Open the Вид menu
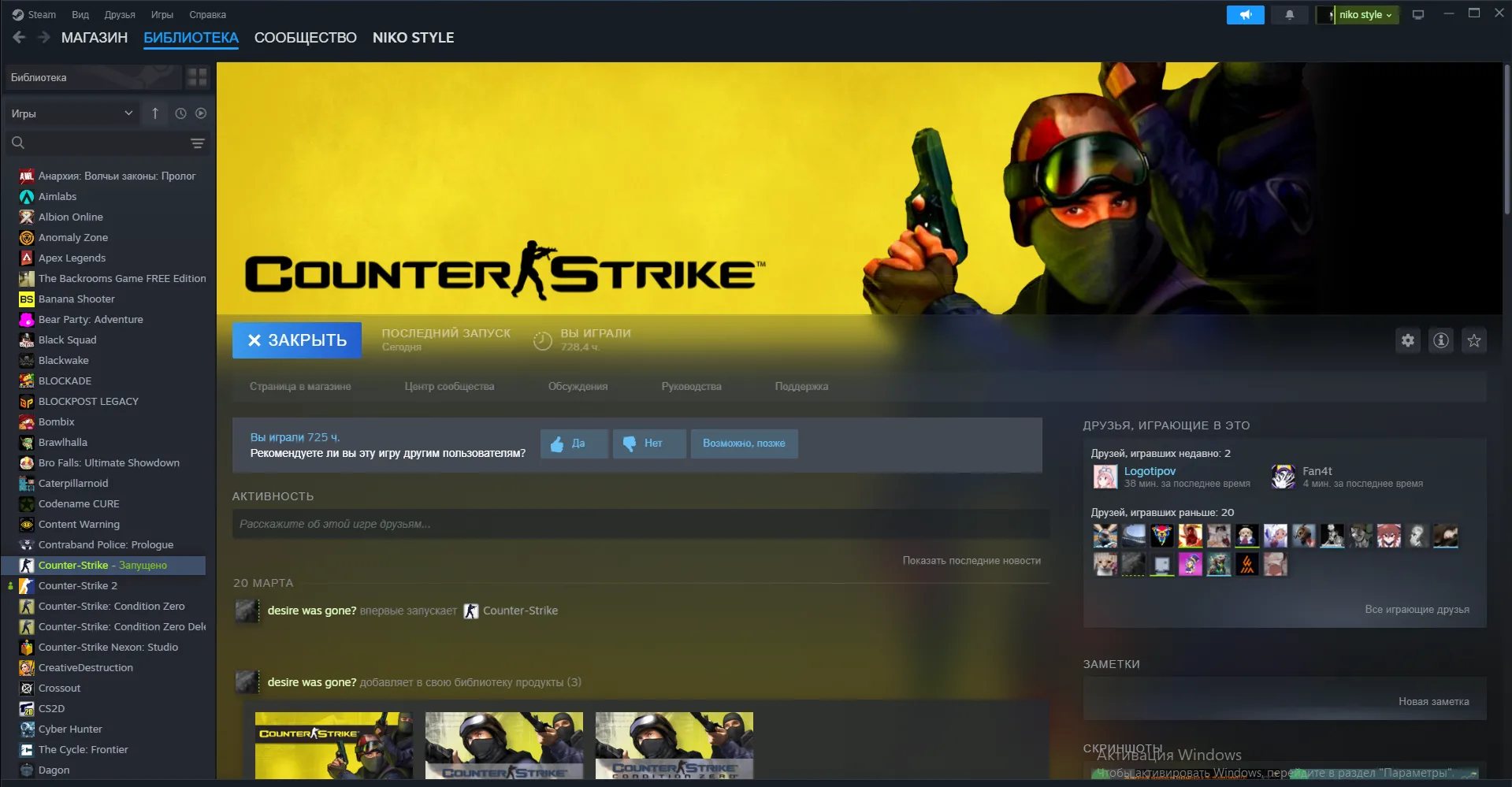Image resolution: width=1512 pixels, height=787 pixels. point(80,15)
